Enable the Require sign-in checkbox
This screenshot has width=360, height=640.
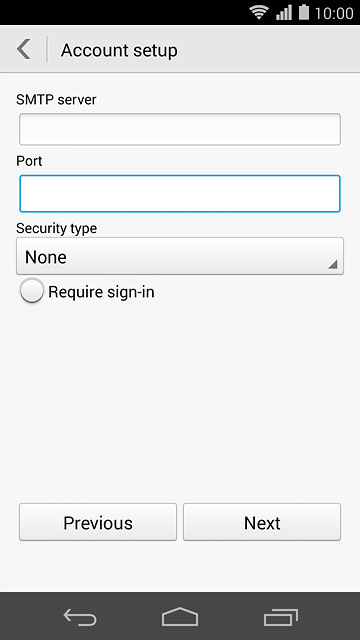[31, 291]
